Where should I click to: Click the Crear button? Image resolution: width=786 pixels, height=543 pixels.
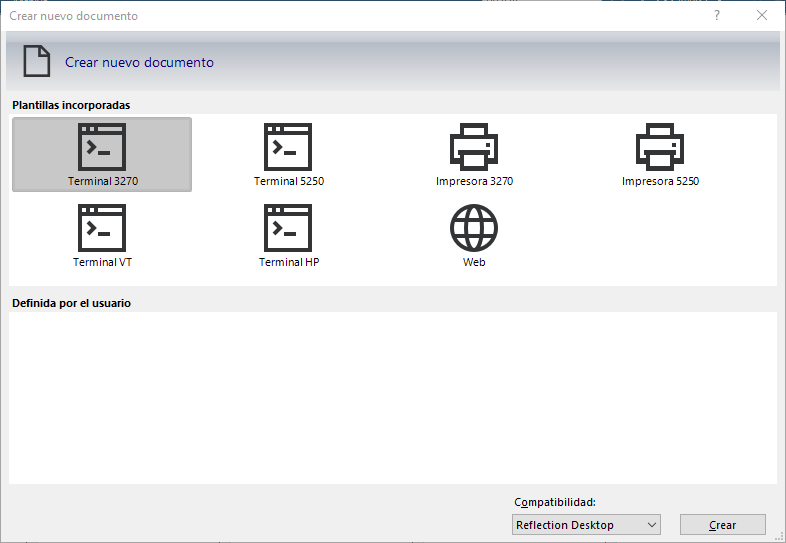click(722, 525)
